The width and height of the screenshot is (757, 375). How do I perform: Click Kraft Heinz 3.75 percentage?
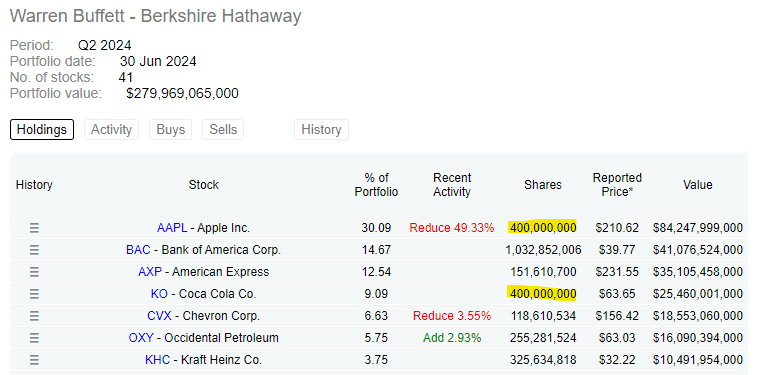(x=377, y=360)
